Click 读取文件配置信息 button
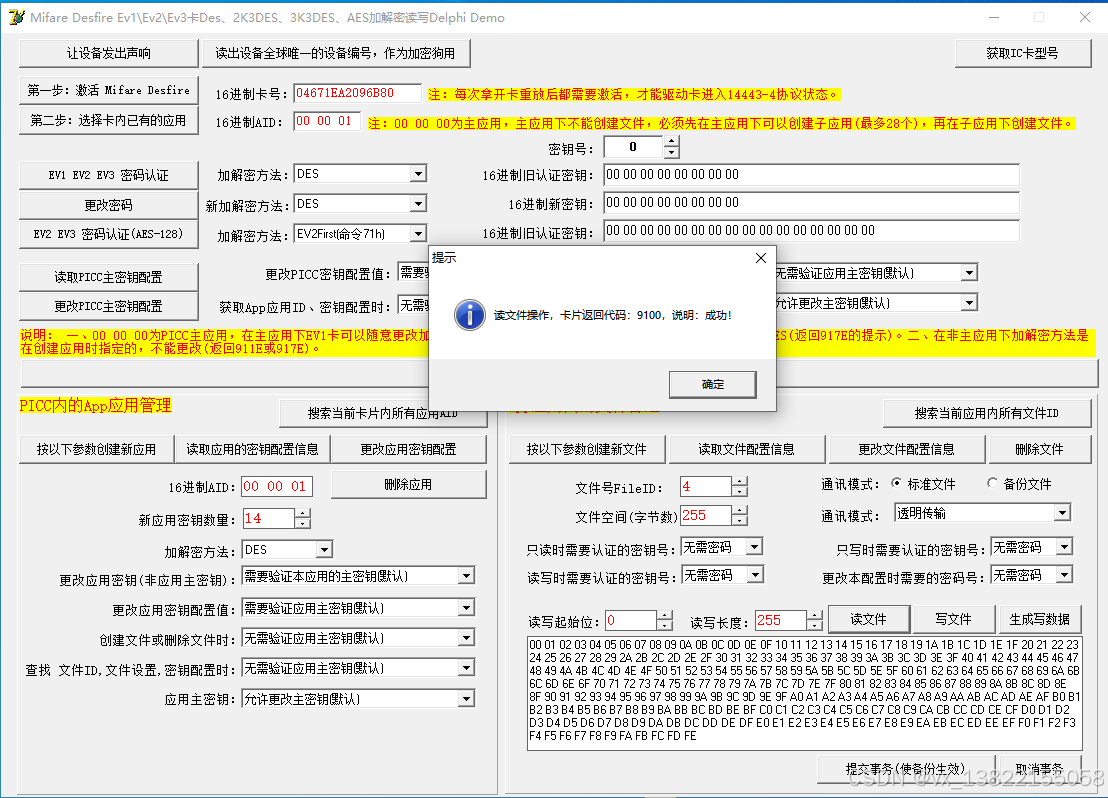The width and height of the screenshot is (1108, 798). pyautogui.click(x=746, y=450)
